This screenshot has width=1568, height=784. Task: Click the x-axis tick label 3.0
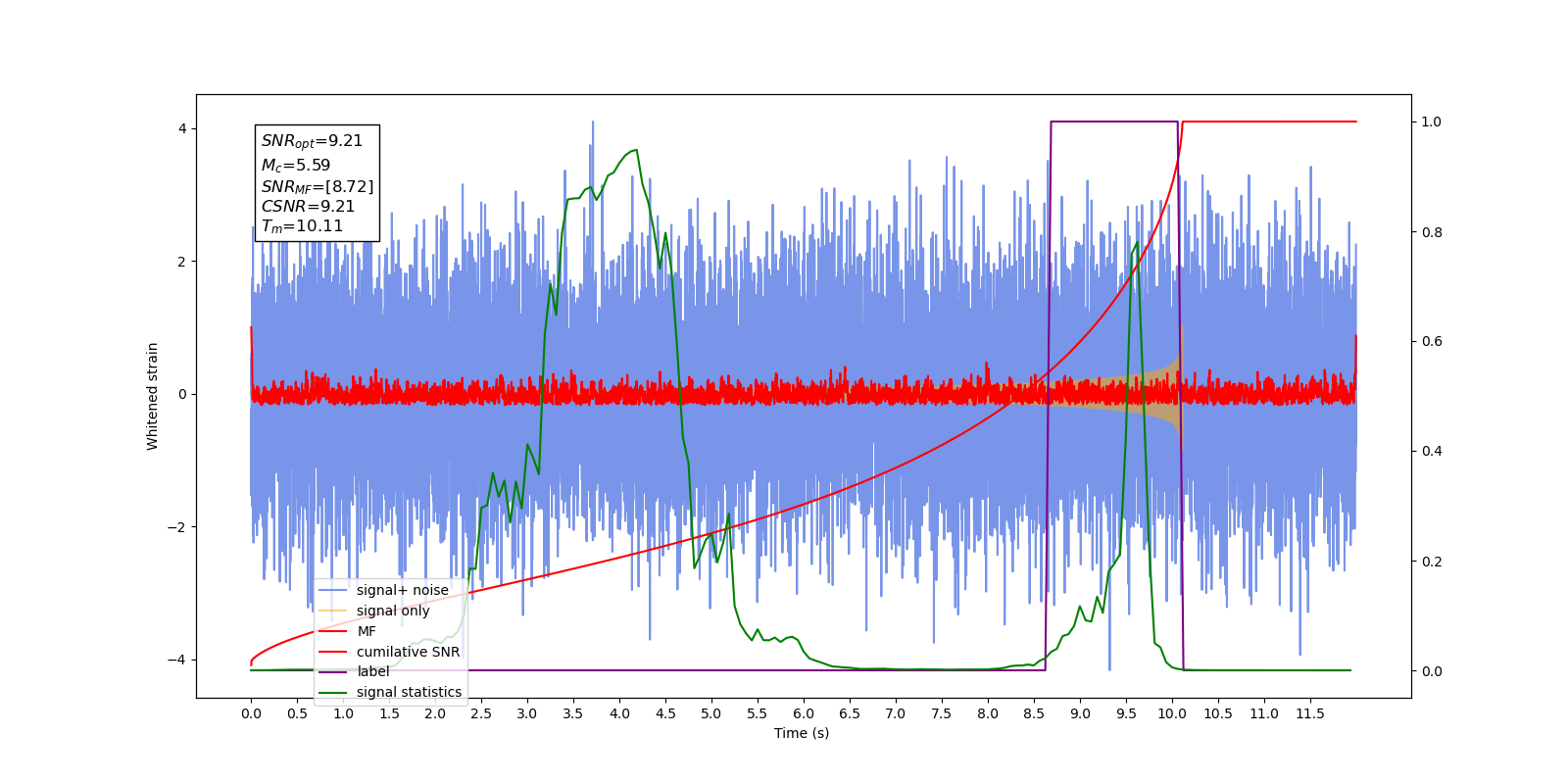527,713
